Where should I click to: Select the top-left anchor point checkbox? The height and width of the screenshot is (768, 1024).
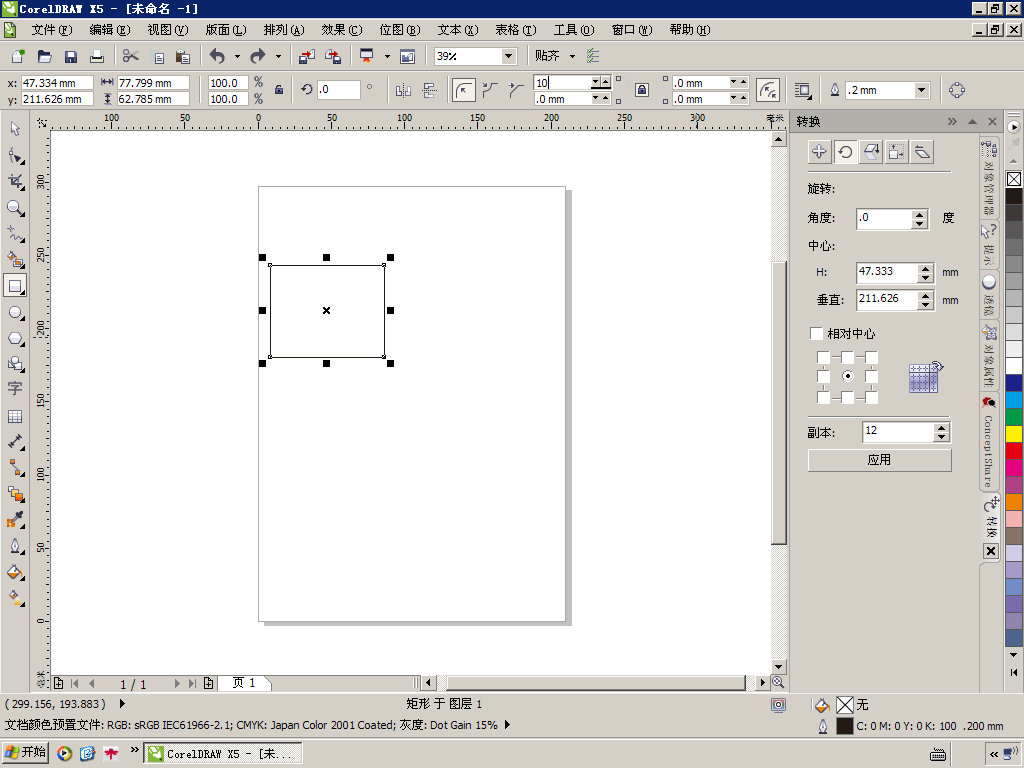point(823,358)
